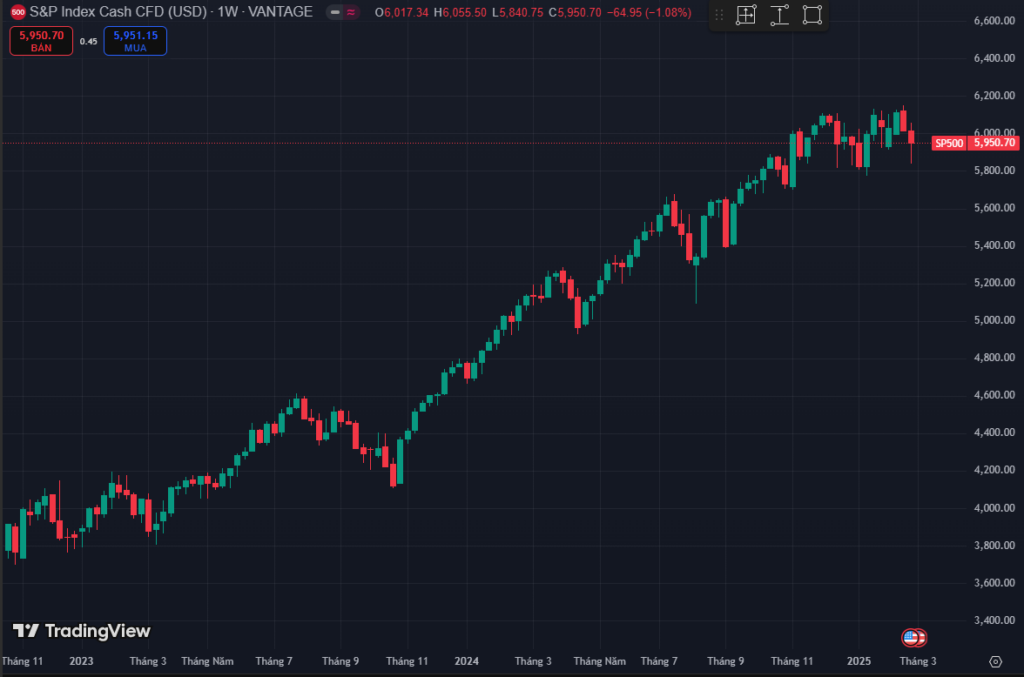The width and height of the screenshot is (1024, 677).
Task: Click the 4,600.00 price axis label
Action: 994,395
